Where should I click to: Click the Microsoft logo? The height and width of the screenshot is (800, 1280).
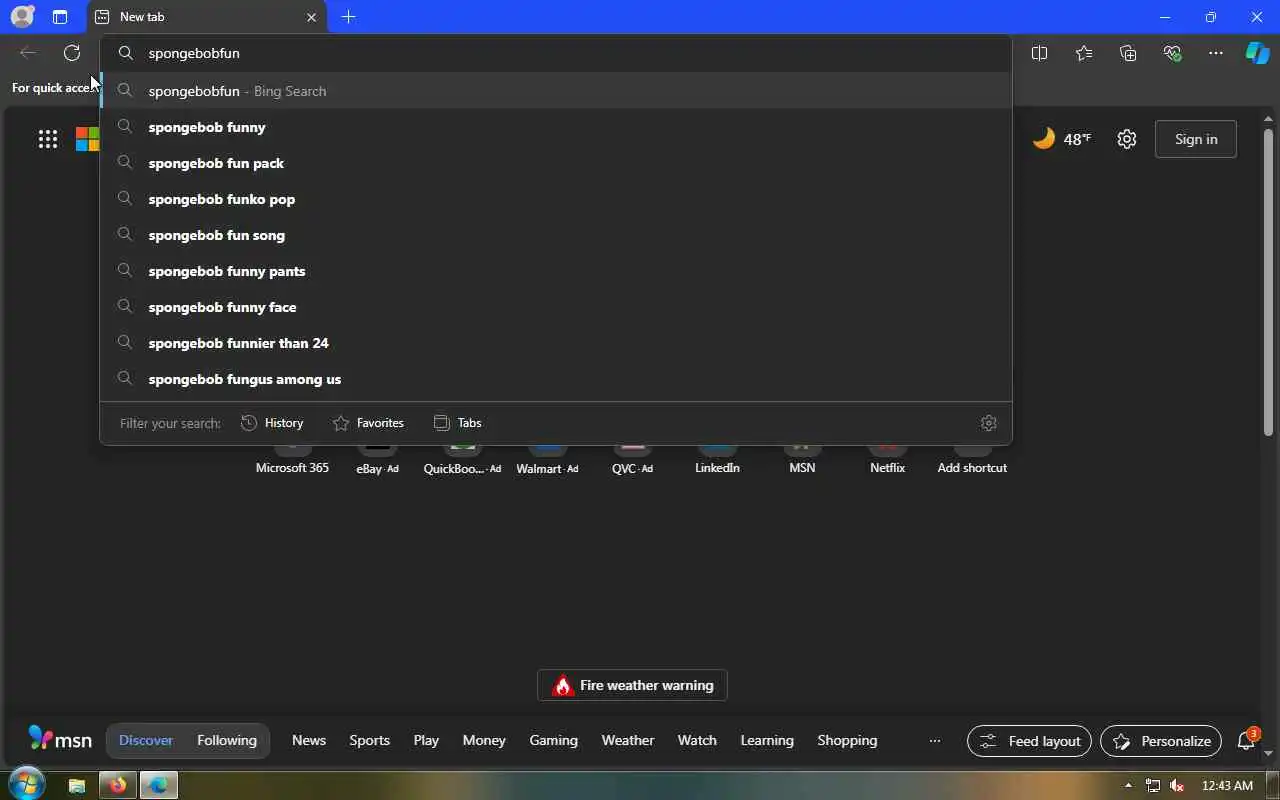pyautogui.click(x=88, y=139)
